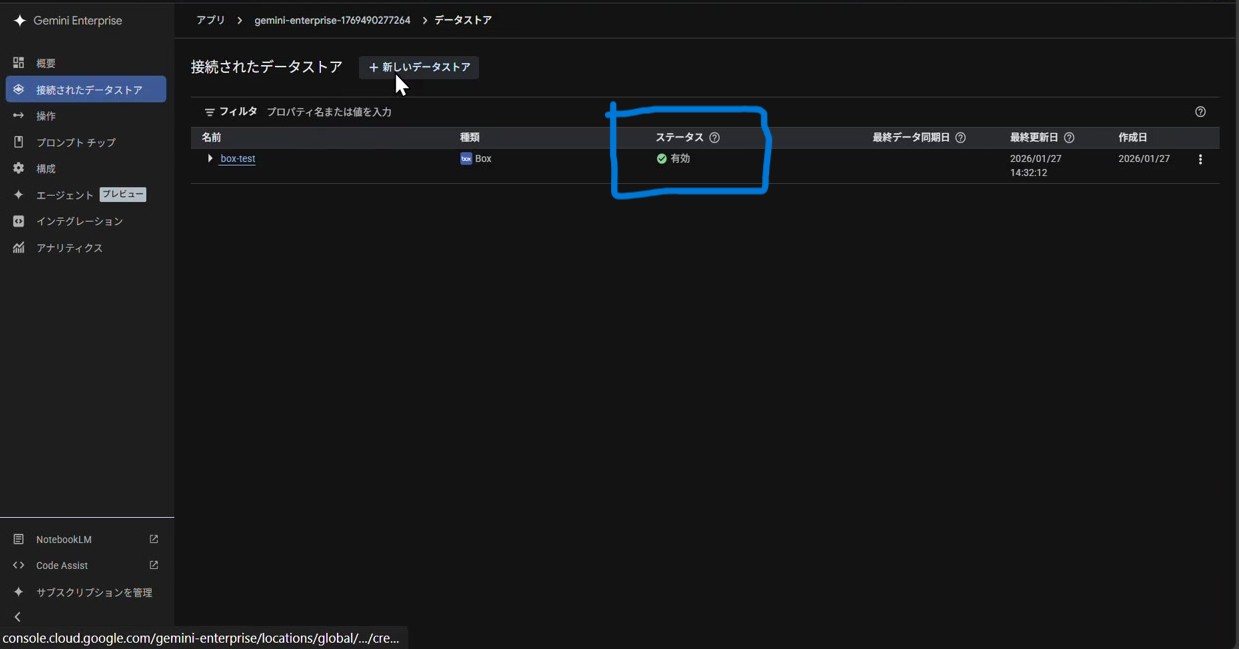The height and width of the screenshot is (649, 1239).
Task: Open the 操作 sidebar item
Action: 46,116
